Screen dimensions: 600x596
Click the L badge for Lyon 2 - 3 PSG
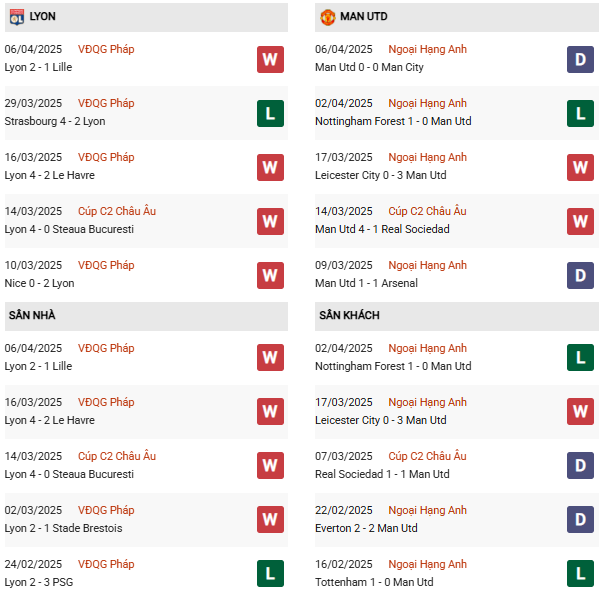coord(270,574)
